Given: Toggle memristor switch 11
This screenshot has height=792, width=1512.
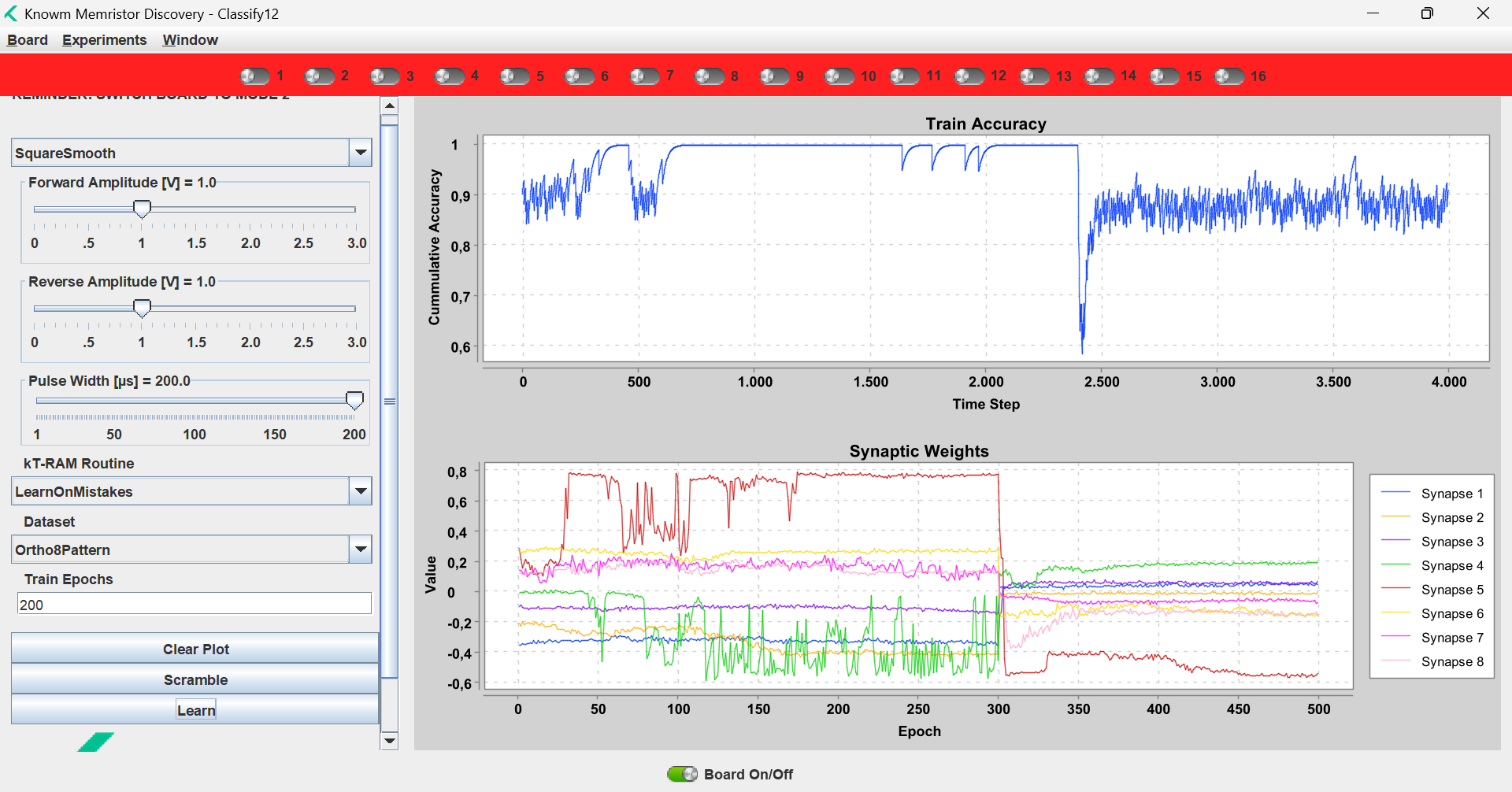Looking at the screenshot, I should pos(905,76).
